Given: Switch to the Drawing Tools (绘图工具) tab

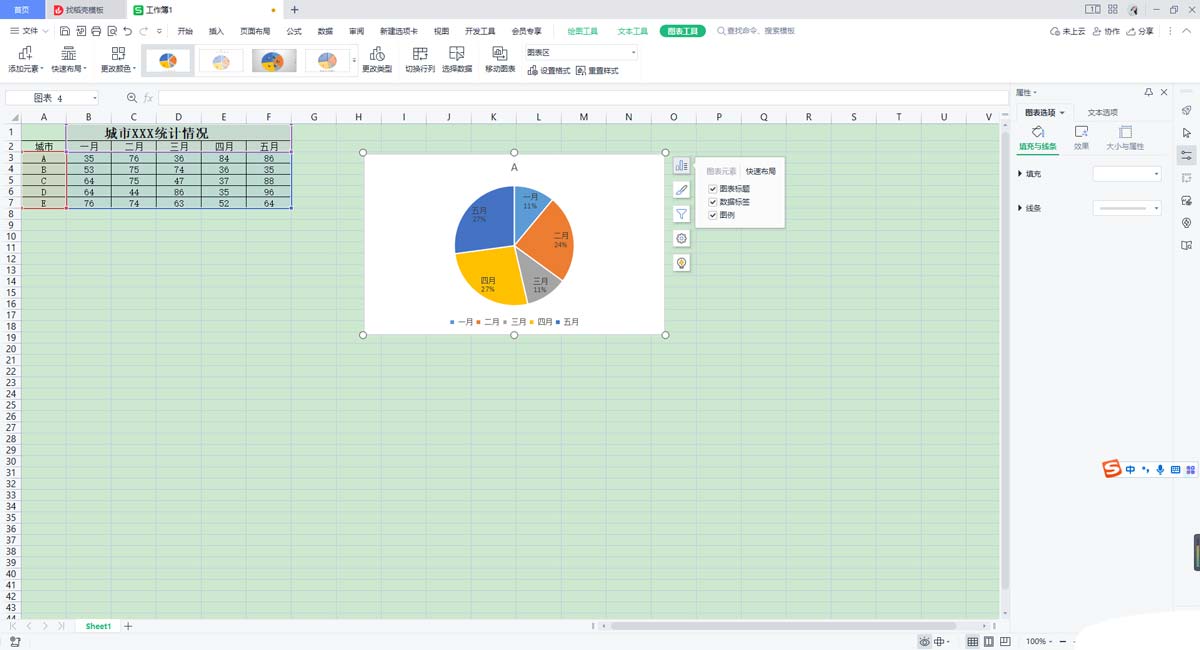Looking at the screenshot, I should coord(583,31).
